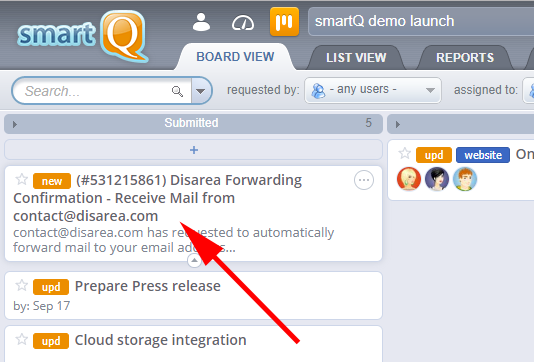This screenshot has width=534, height=362.
Task: Open the Disarea Forwarding Confirmation ticket title
Action: point(157,198)
